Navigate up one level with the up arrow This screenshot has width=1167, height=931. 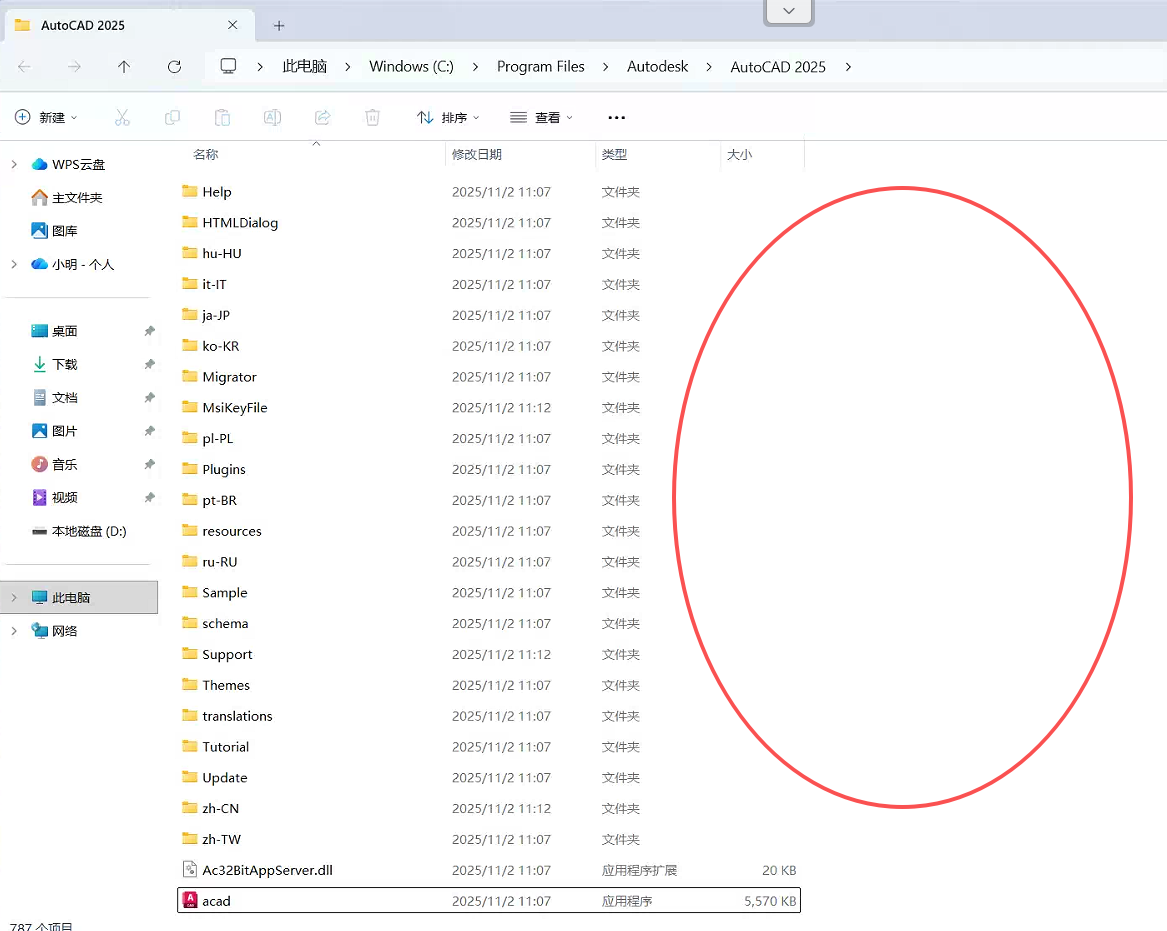click(x=123, y=66)
